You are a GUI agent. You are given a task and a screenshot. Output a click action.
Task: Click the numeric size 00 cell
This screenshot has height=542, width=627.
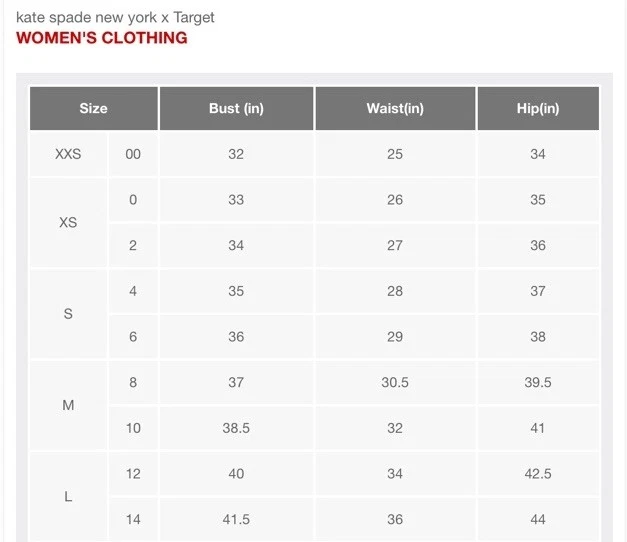133,154
